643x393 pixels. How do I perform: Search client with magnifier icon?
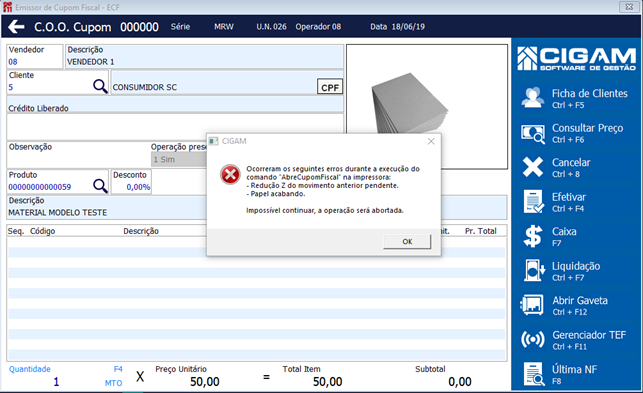tap(100, 86)
